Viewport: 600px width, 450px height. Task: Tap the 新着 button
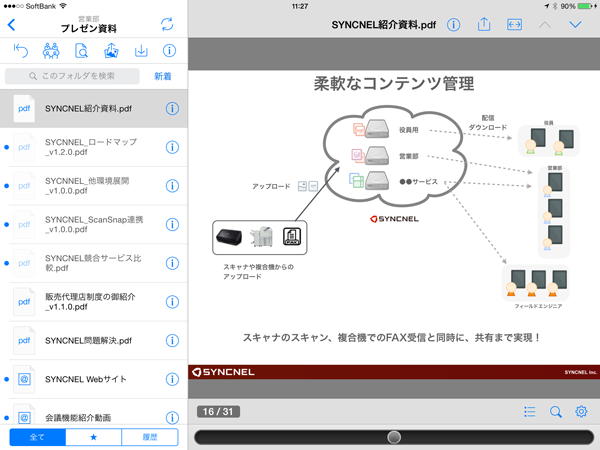pos(163,76)
